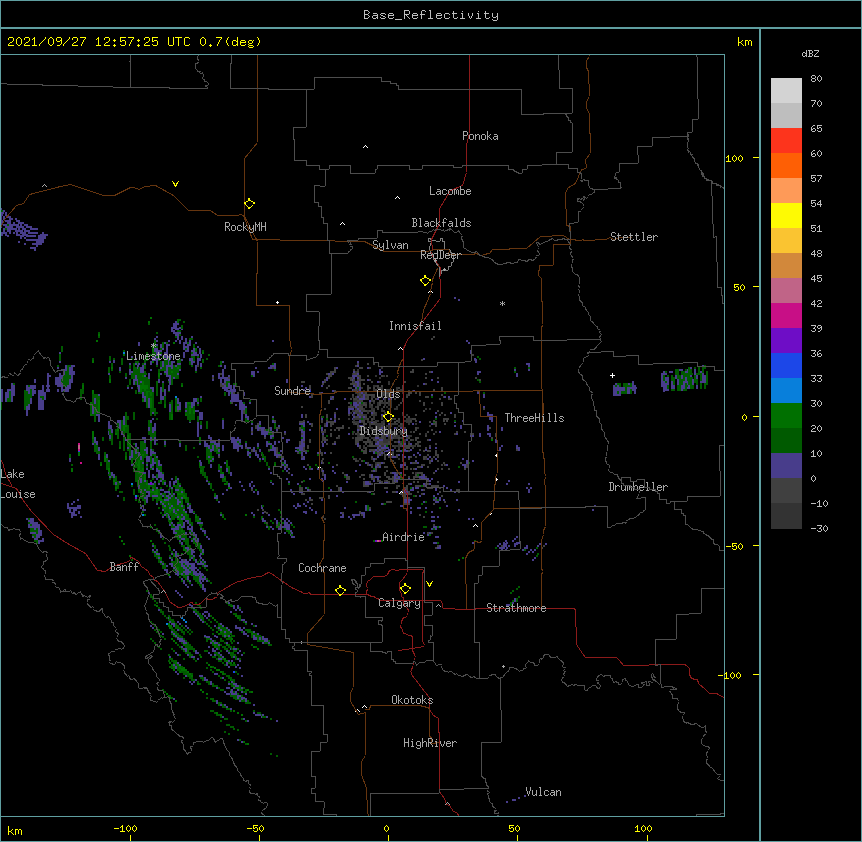862x842 pixels.
Task: Pick the bright green 30 dBZ swatch
Action: 786,416
